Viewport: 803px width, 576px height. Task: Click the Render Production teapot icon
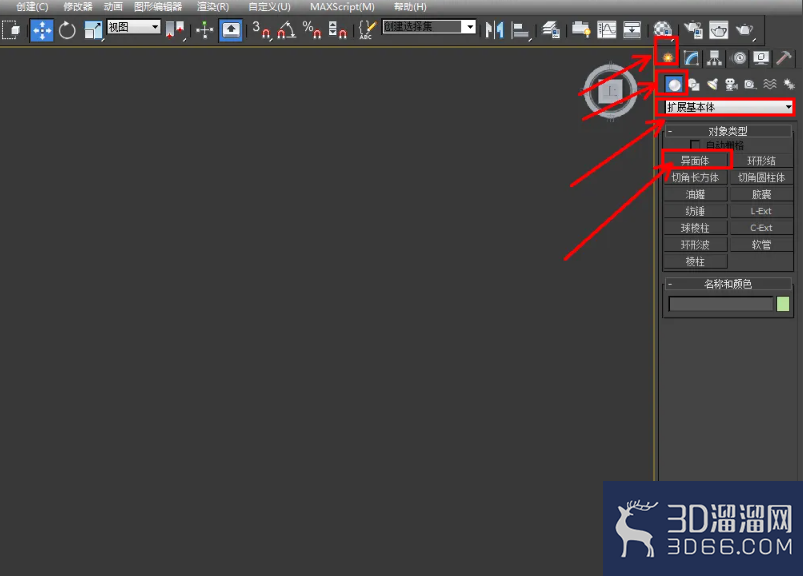point(745,30)
